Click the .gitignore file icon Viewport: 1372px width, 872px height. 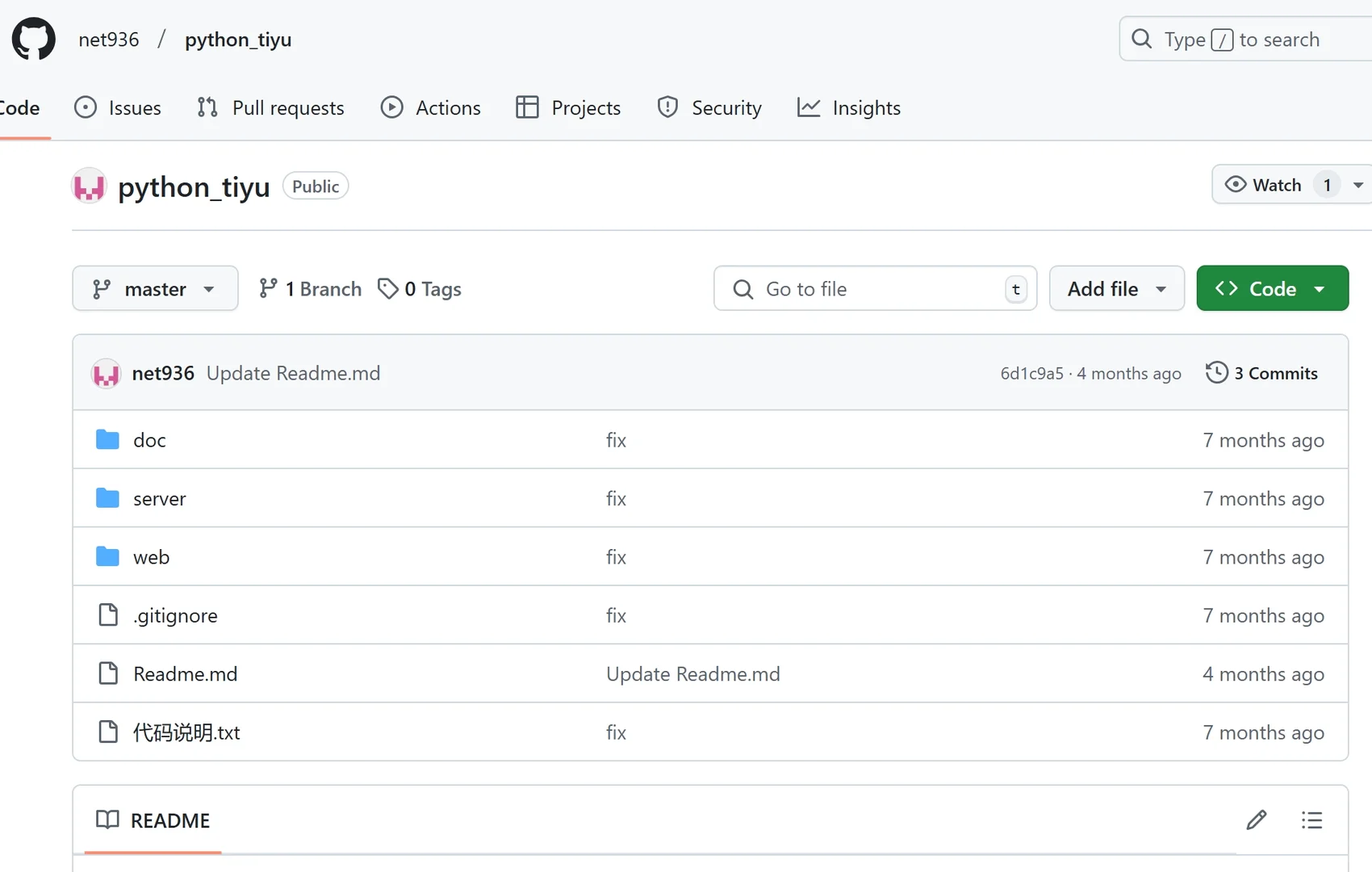[107, 615]
